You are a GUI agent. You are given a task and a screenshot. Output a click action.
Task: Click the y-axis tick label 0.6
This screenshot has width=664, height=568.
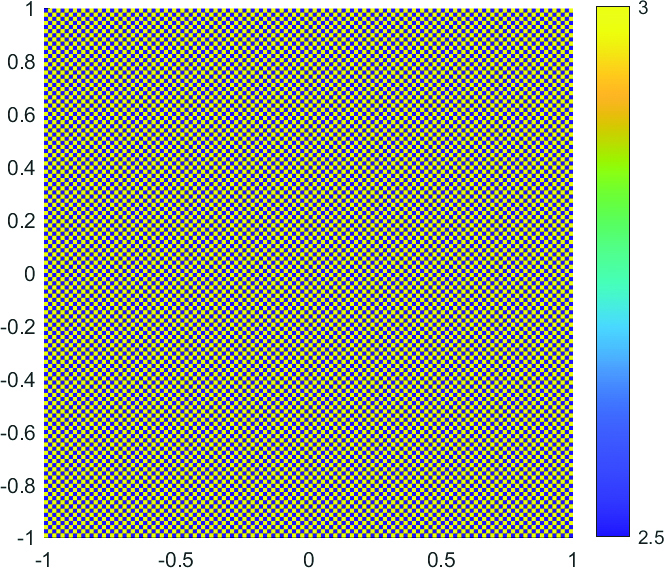(21, 115)
